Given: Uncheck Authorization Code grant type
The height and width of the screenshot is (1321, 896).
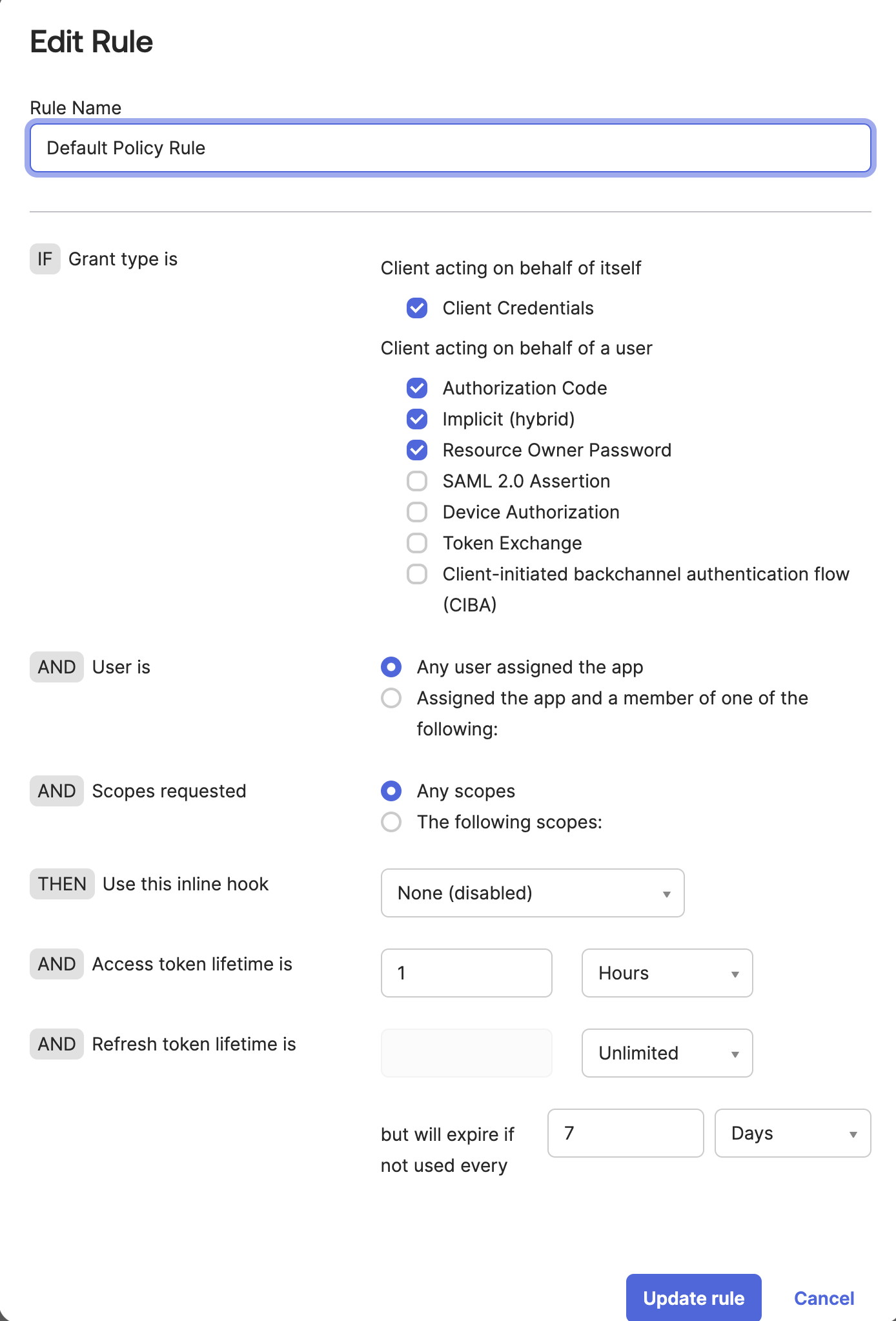Looking at the screenshot, I should click(417, 388).
